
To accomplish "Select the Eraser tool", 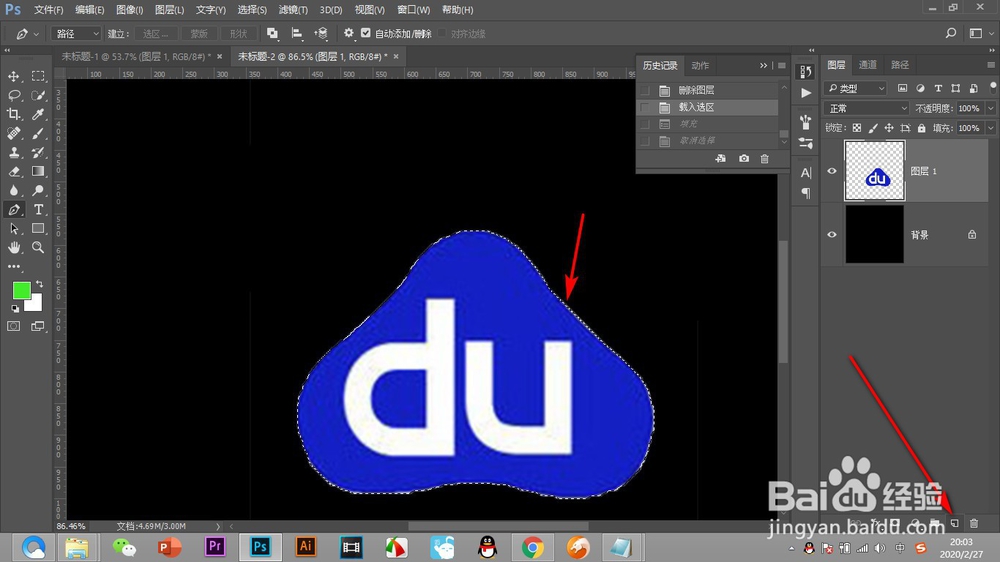I will (x=13, y=172).
